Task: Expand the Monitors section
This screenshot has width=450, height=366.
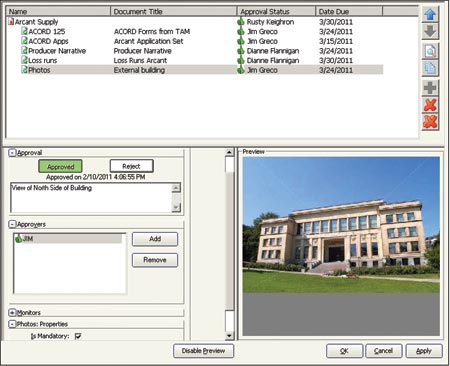Action: (12, 313)
